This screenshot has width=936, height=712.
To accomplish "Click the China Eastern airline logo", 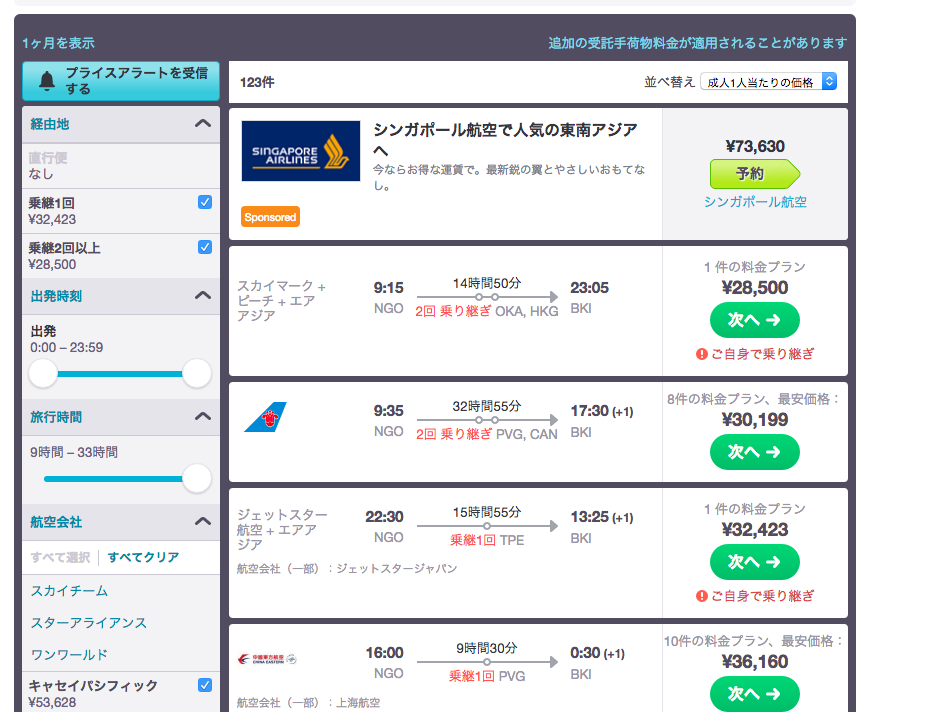I will point(267,659).
